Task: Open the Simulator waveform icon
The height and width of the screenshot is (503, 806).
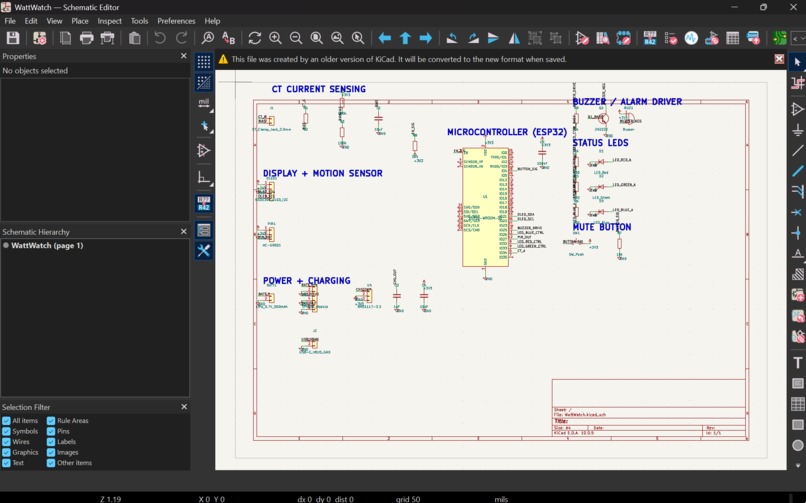Action: [x=691, y=38]
